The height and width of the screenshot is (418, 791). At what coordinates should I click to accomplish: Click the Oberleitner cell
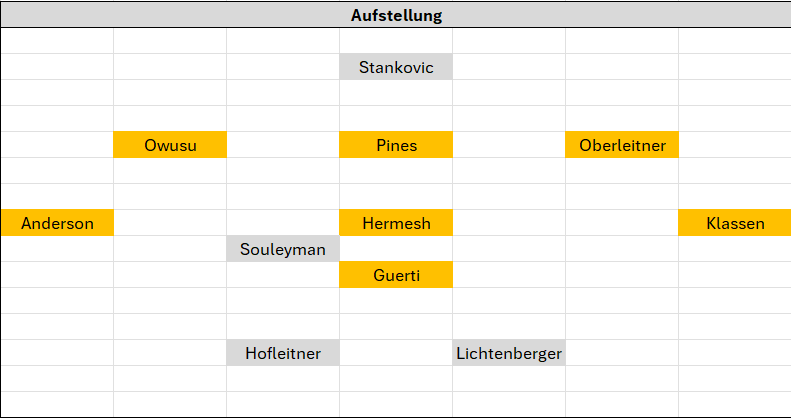tap(622, 145)
